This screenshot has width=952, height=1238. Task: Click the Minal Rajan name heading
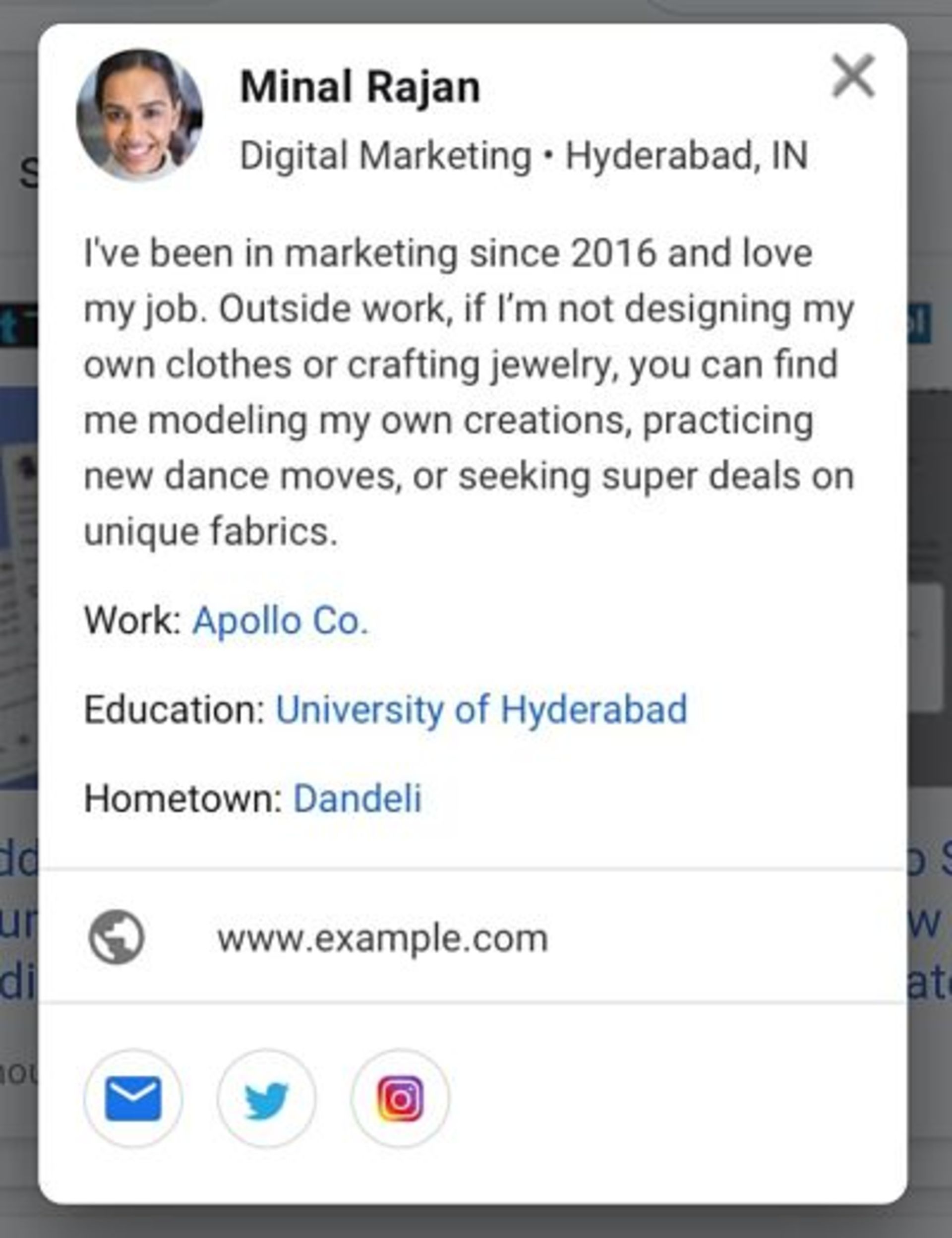coord(360,87)
